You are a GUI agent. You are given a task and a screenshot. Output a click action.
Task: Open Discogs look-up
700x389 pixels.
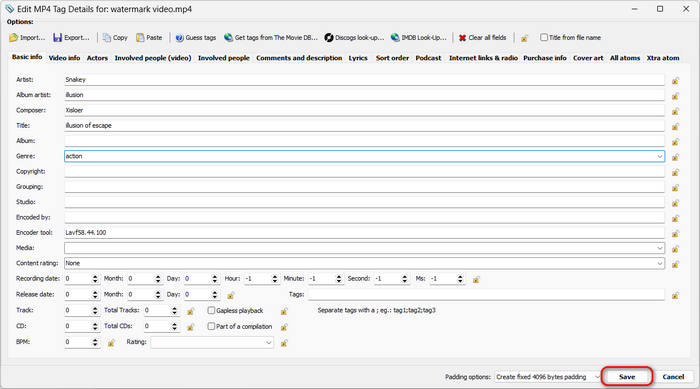(x=354, y=38)
